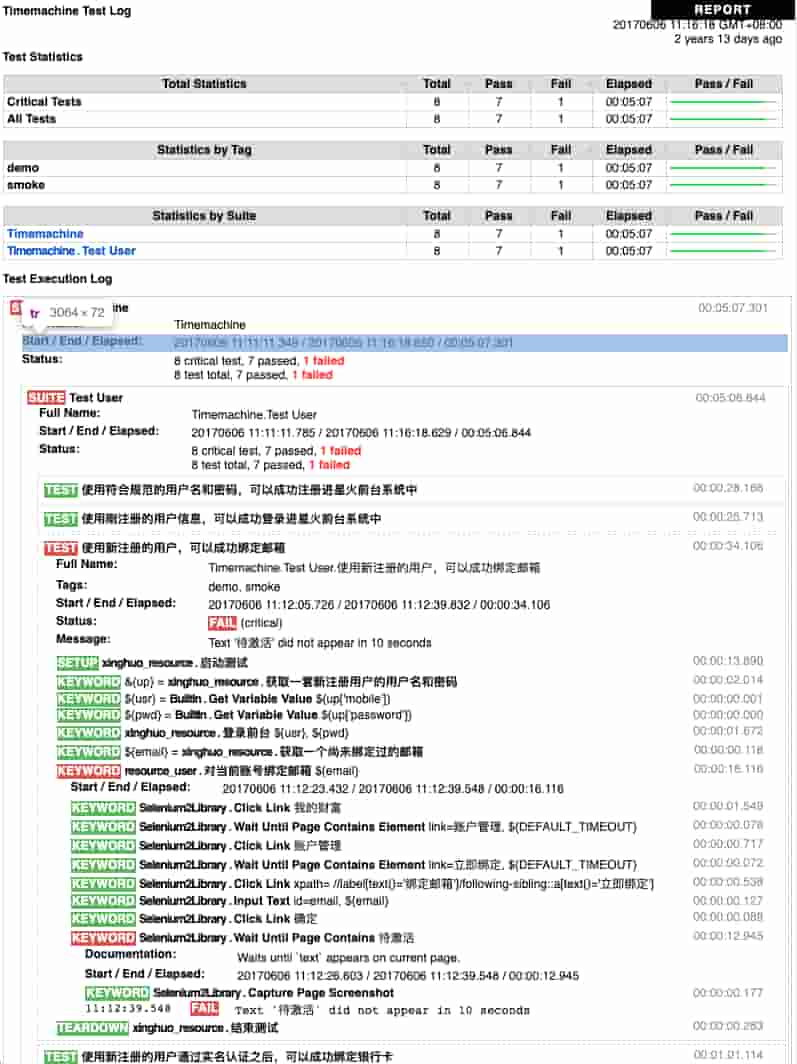The width and height of the screenshot is (797, 1064).
Task: Click the Statistics by Suite table header
Action: coord(204,216)
